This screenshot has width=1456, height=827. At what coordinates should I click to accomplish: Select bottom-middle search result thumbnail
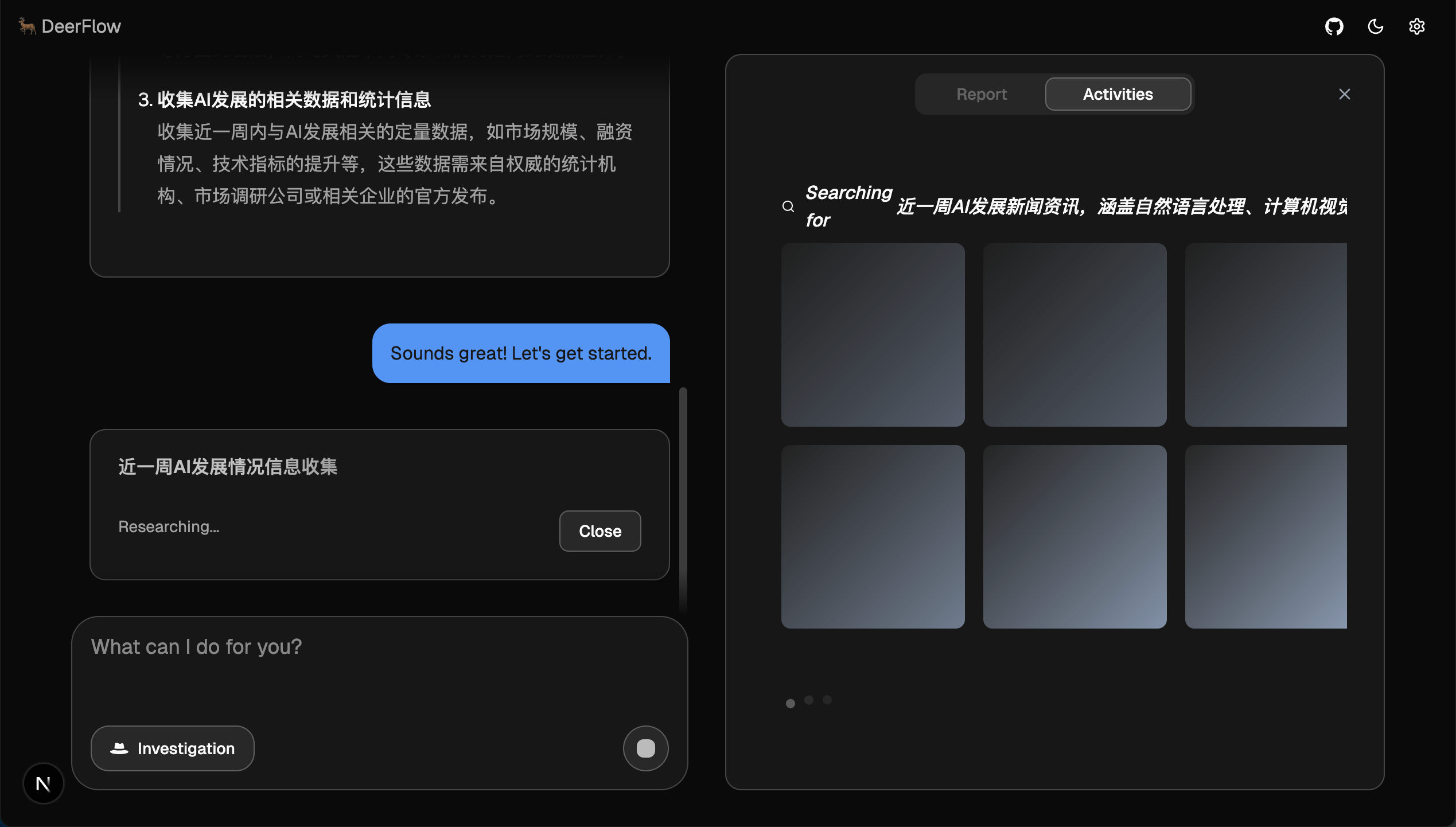[1075, 537]
